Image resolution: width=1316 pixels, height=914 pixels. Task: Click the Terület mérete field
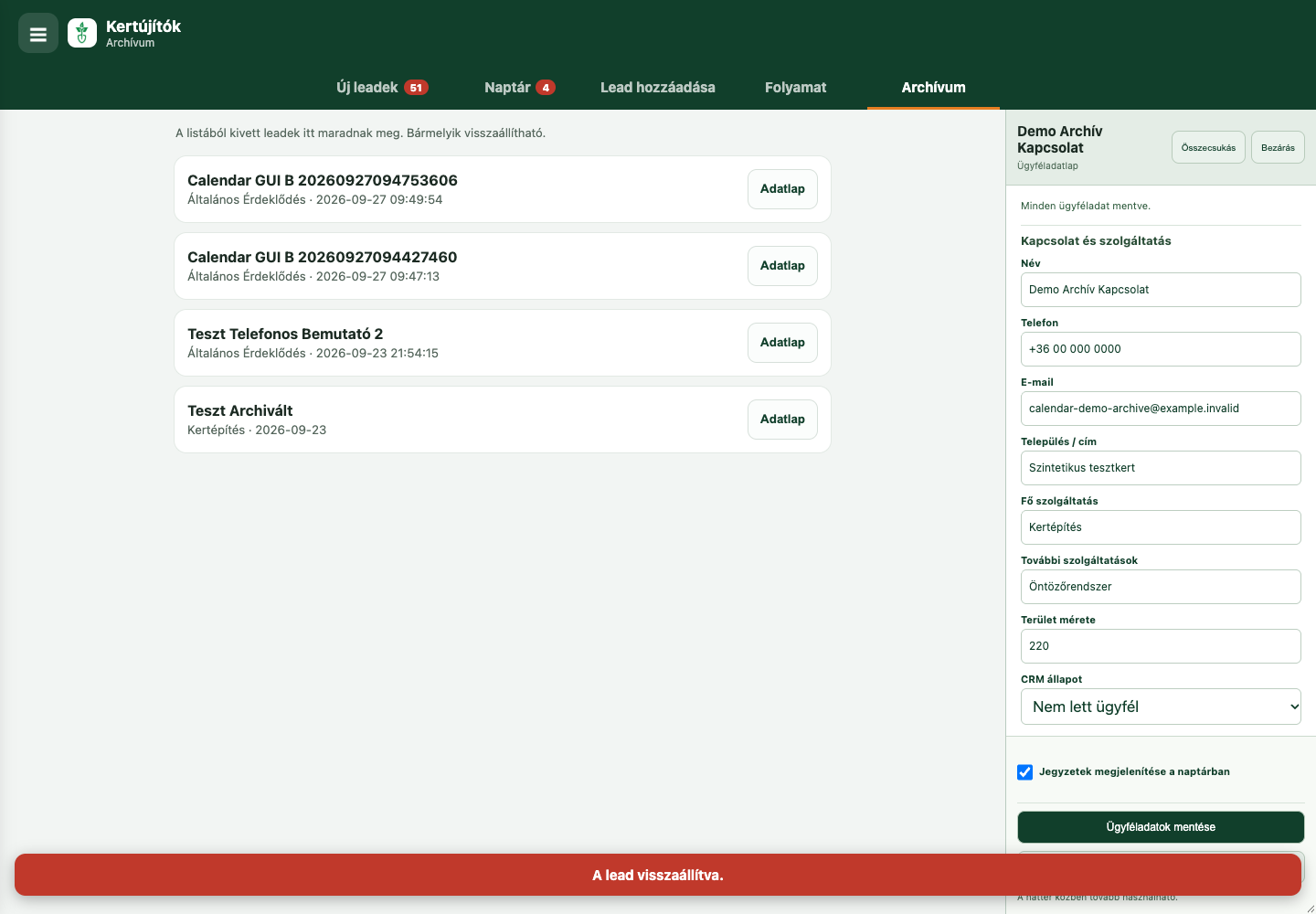pos(1161,646)
